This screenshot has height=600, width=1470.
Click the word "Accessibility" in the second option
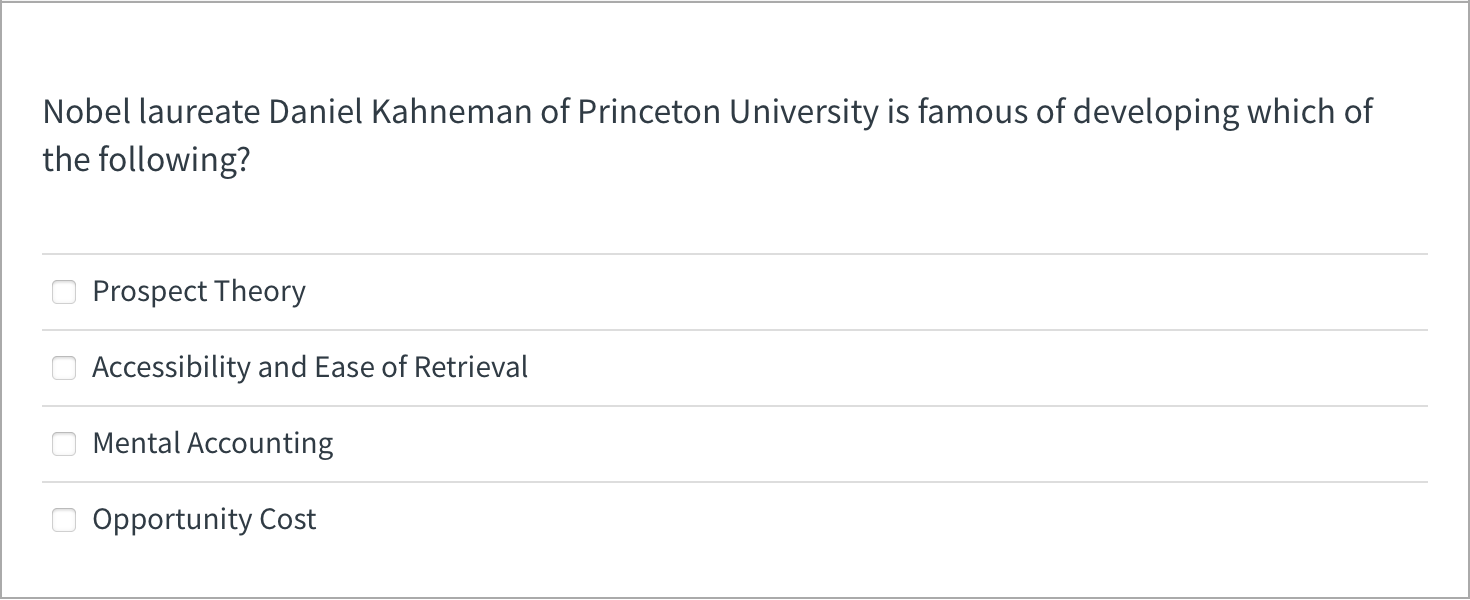(171, 368)
